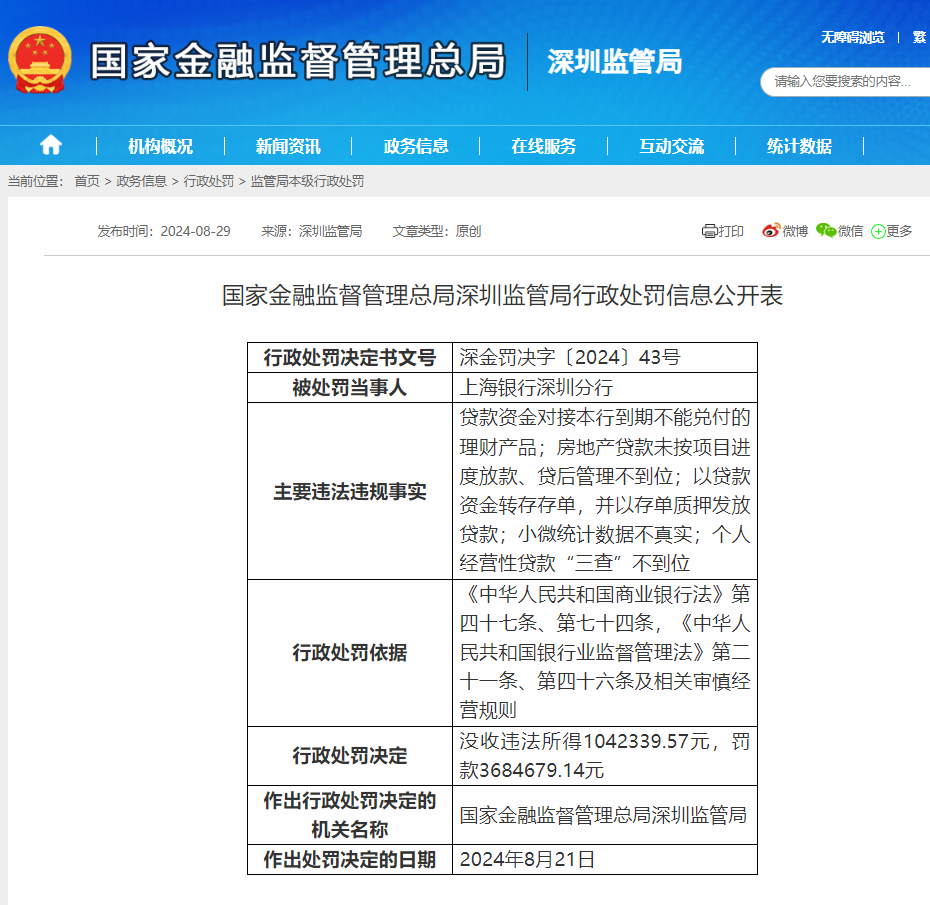Share via WeChat icon
This screenshot has width=930, height=905.
(826, 231)
